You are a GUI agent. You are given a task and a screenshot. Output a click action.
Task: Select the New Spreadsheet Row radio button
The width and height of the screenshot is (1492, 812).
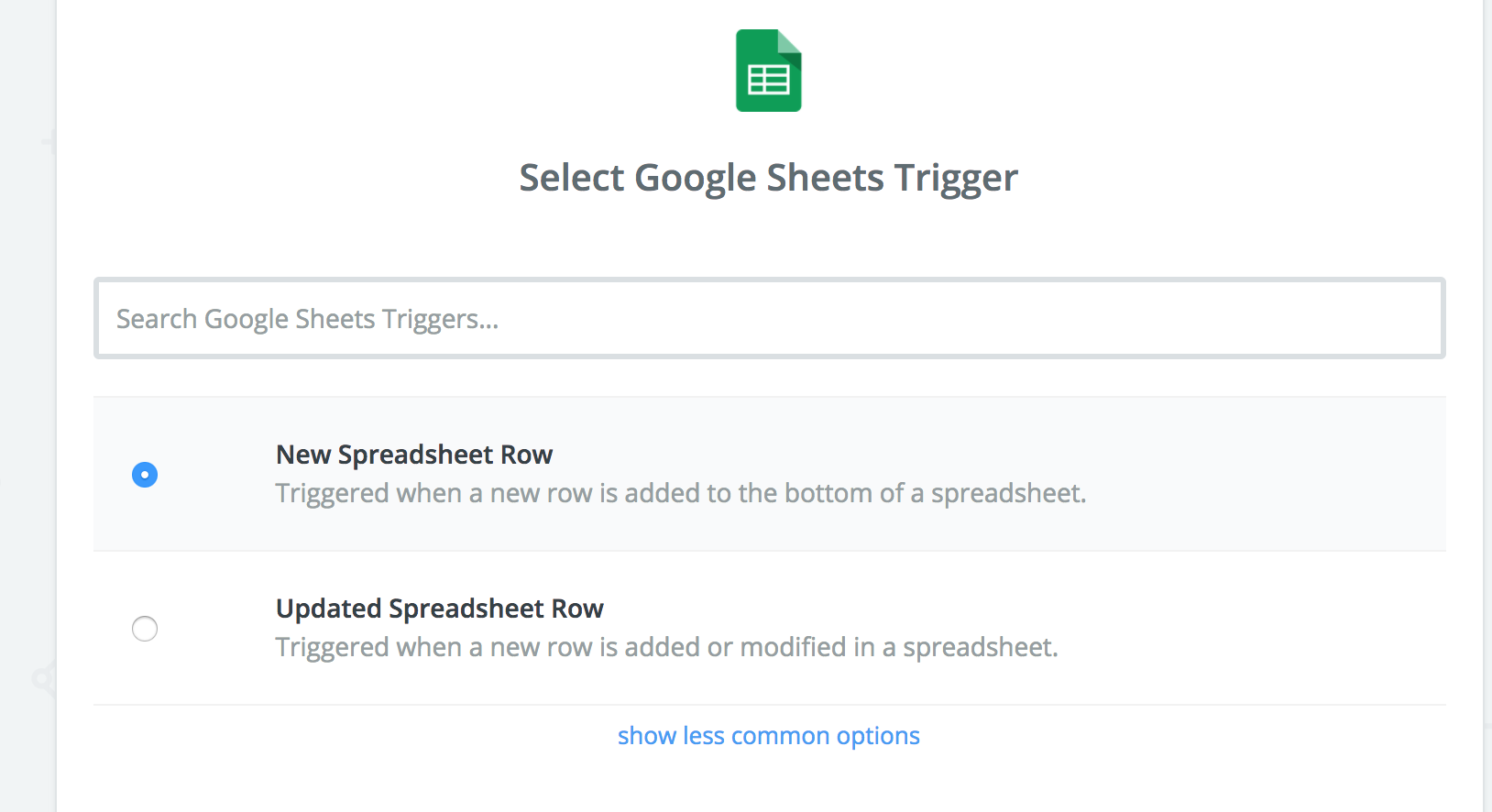pyautogui.click(x=145, y=475)
